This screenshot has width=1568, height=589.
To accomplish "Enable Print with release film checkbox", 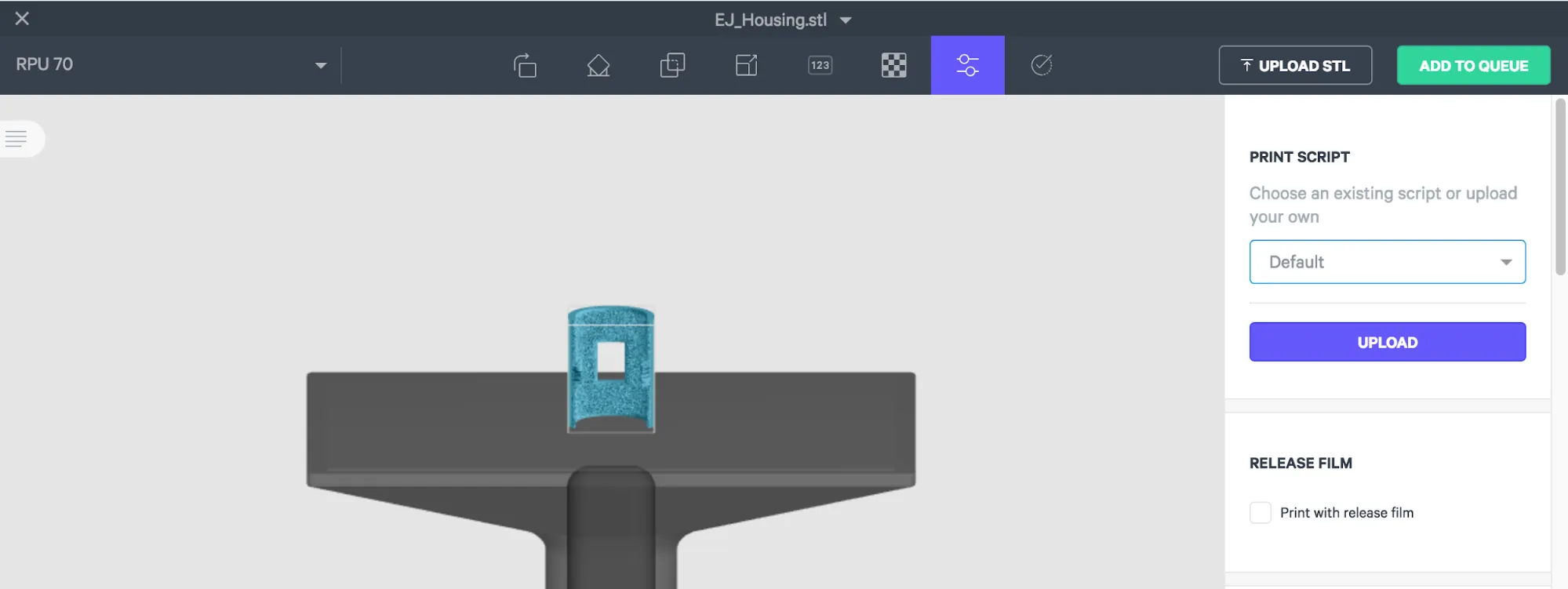I will (x=1260, y=513).
